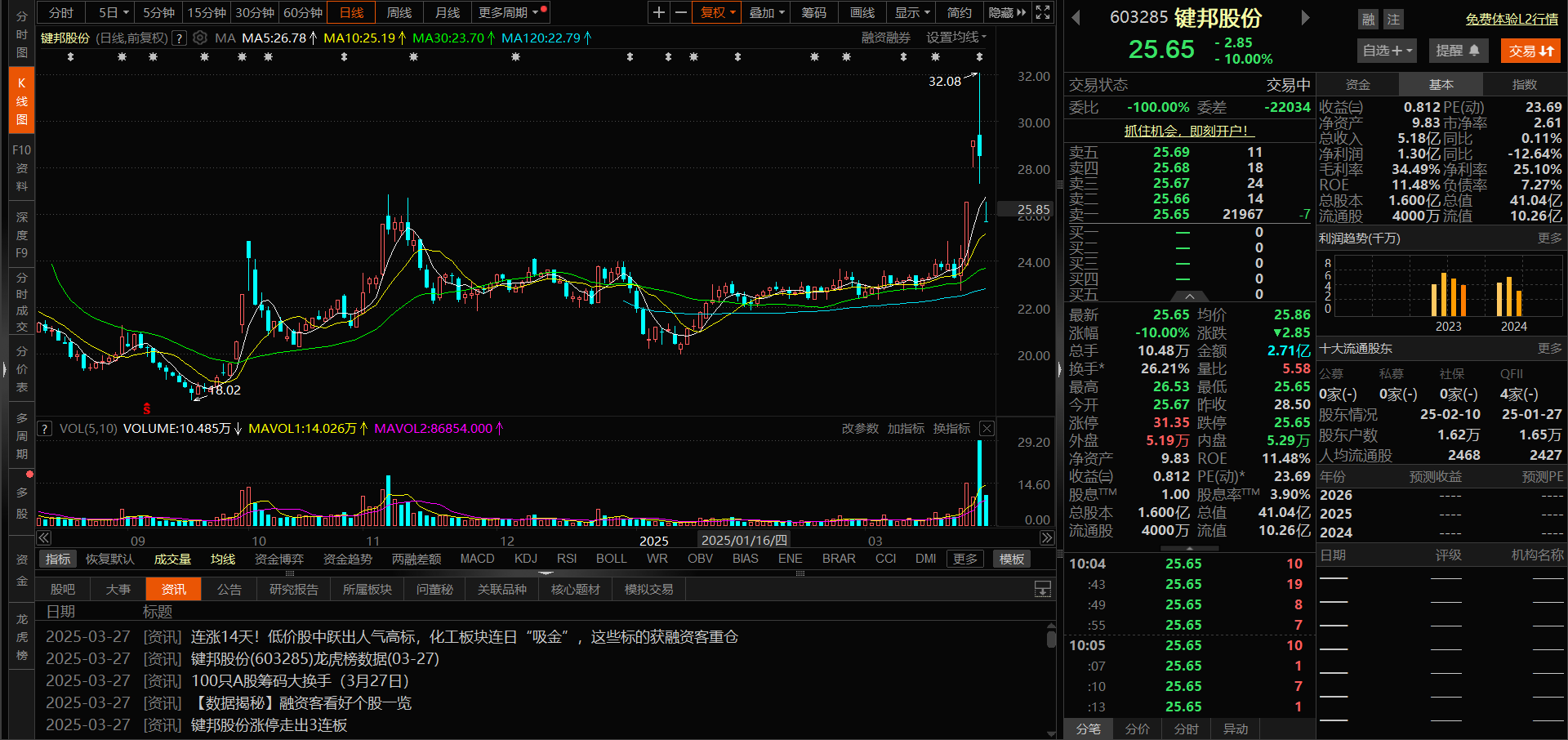Open 免费体验L2行情 link

pyautogui.click(x=1512, y=19)
